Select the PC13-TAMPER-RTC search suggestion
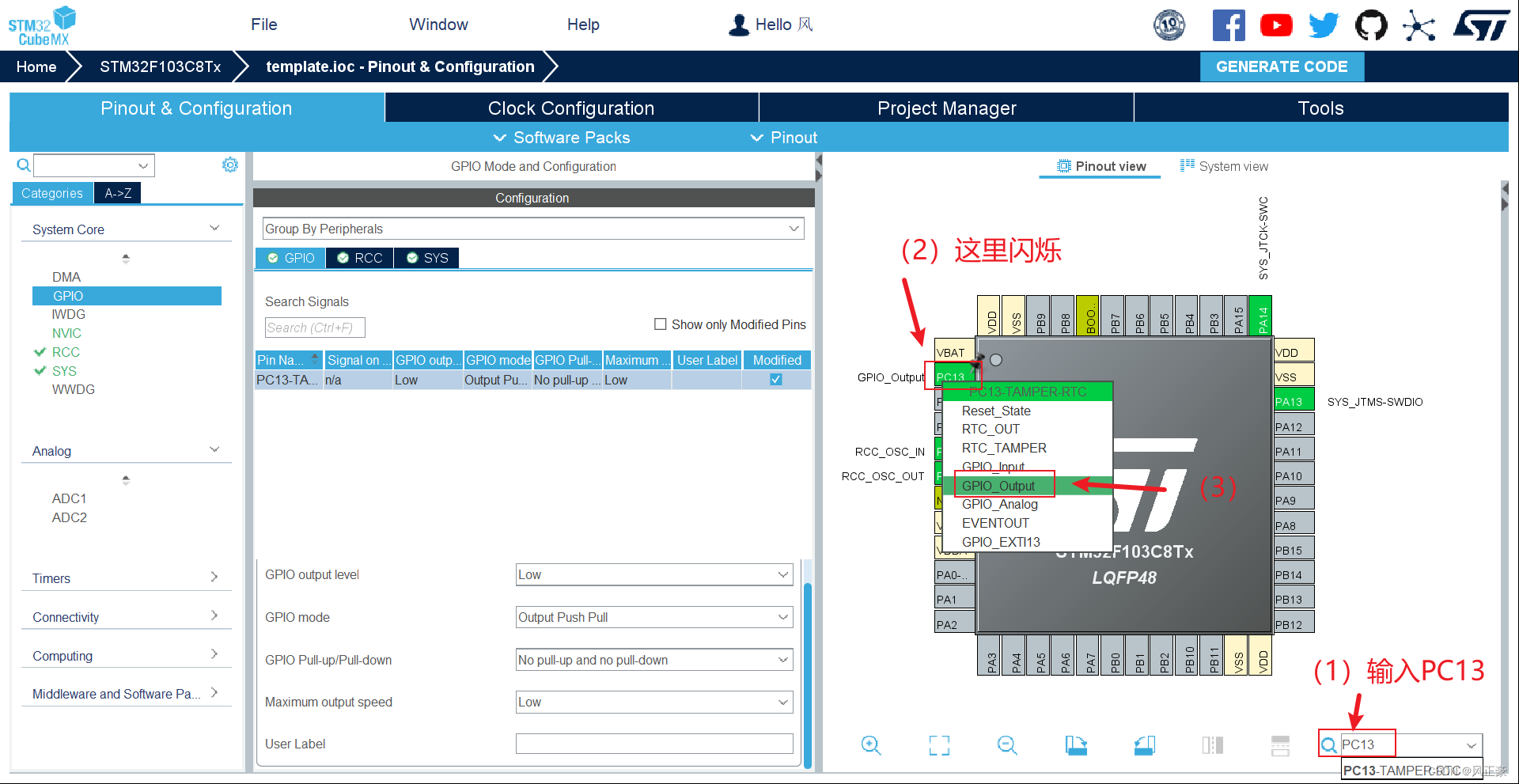Screen dimensions: 1519x784 tap(1411, 770)
